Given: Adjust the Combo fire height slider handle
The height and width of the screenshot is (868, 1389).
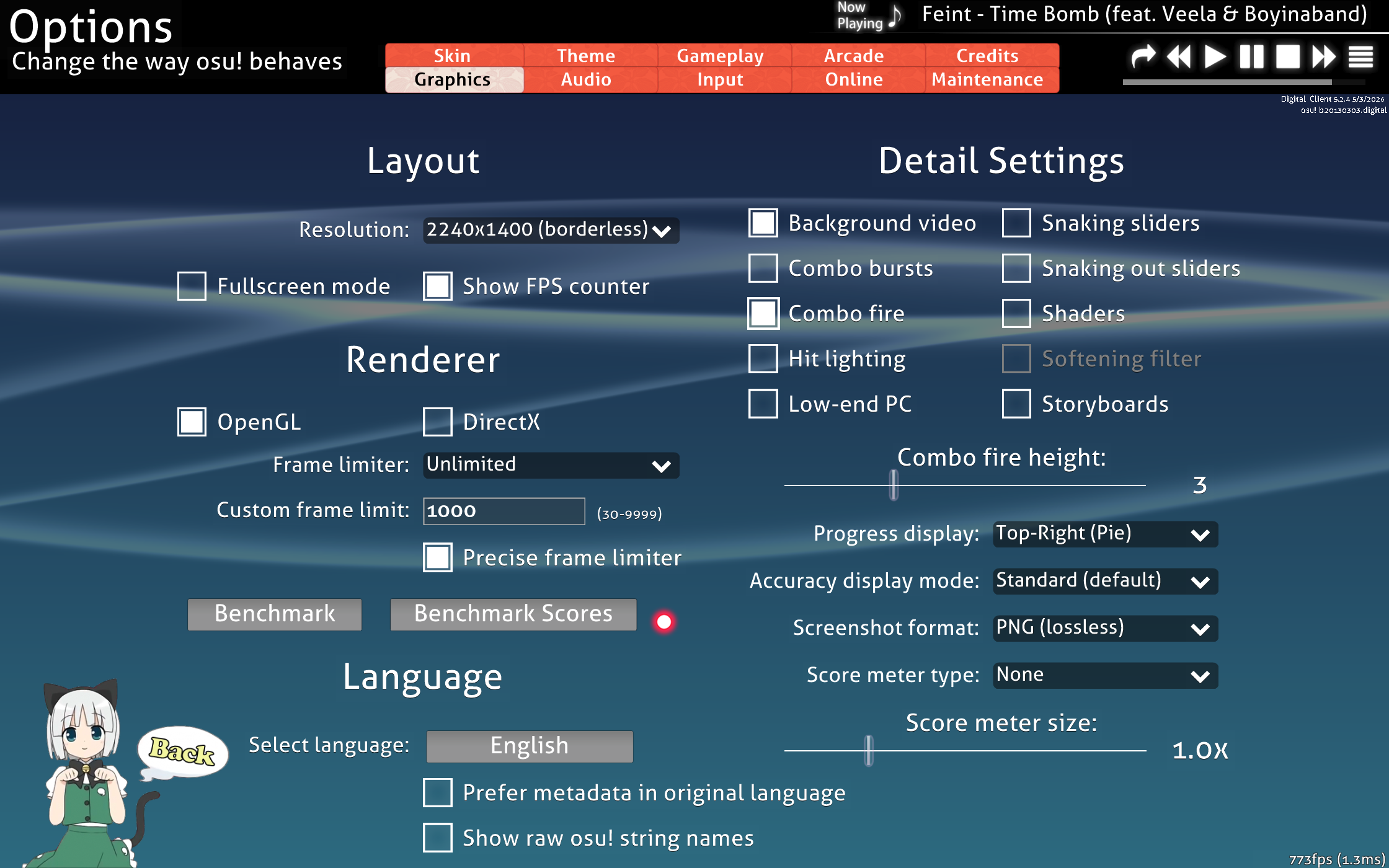Looking at the screenshot, I should point(894,485).
